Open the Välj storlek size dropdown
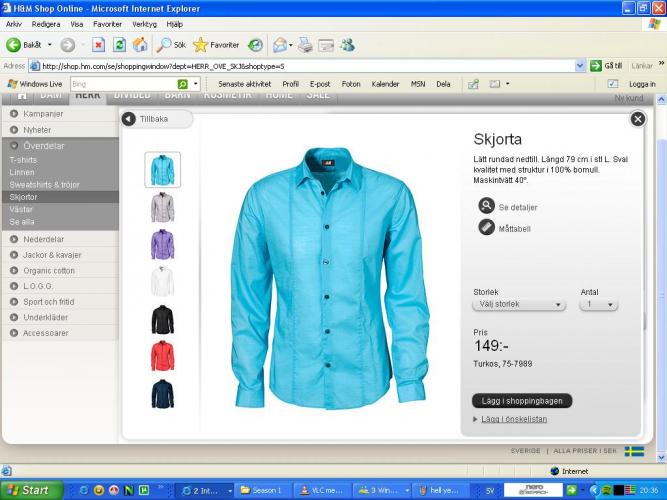Screen dimensions: 667x500 point(520,304)
